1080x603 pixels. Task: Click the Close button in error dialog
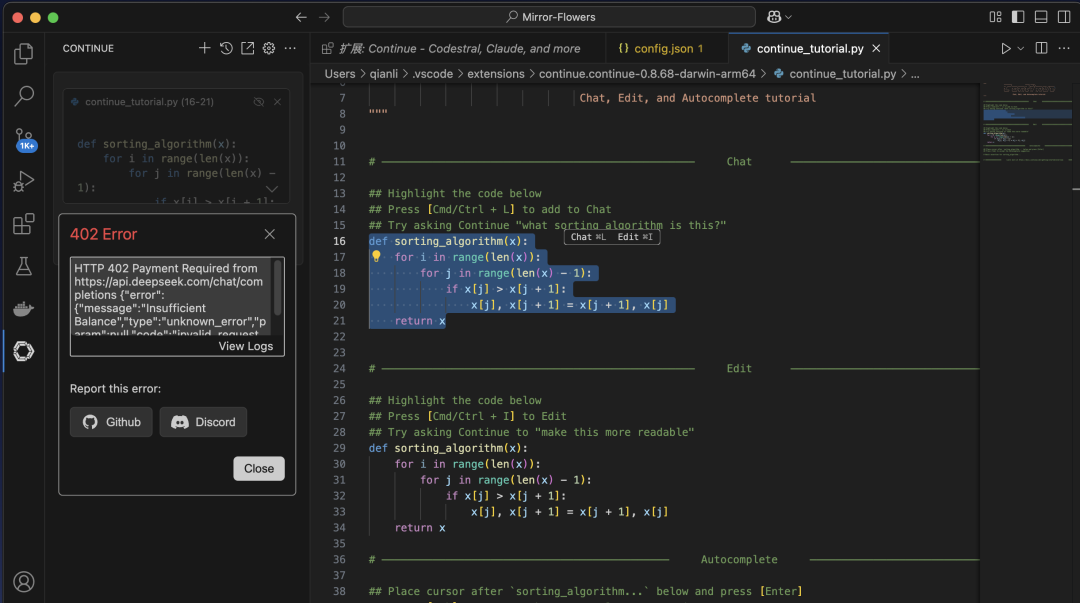[x=259, y=469]
